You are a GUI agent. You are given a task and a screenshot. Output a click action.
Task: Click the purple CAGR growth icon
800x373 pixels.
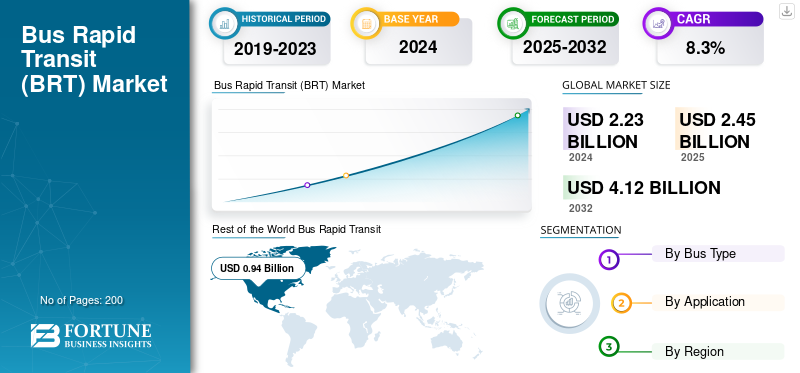[x=657, y=23]
